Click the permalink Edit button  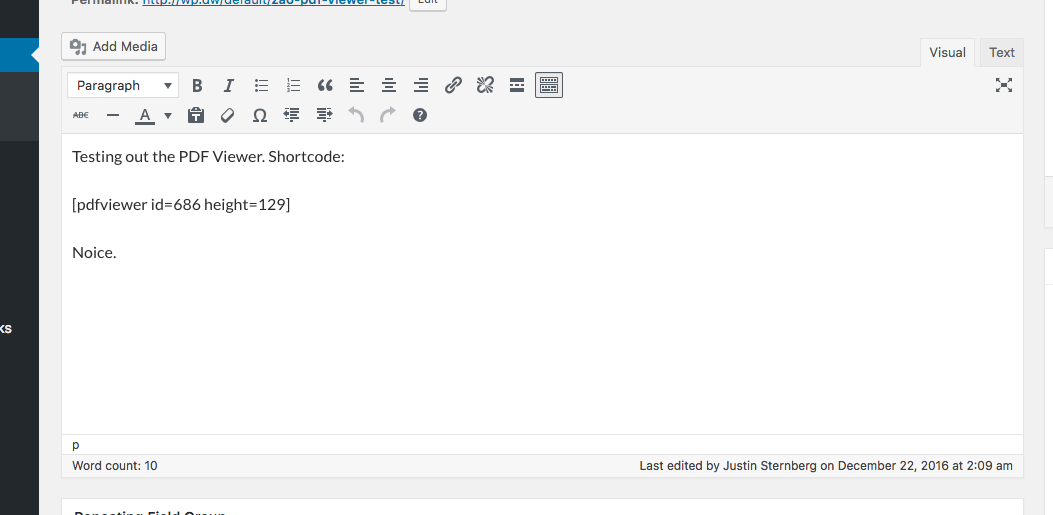pos(428,3)
